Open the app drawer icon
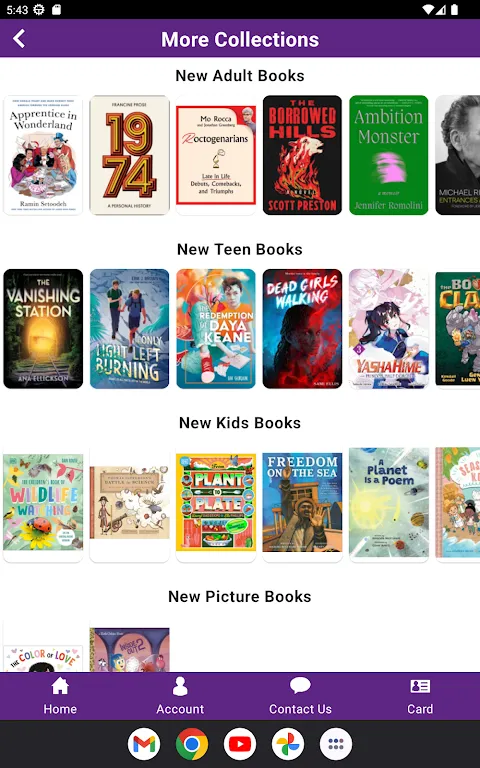480x768 pixels. pos(336,744)
